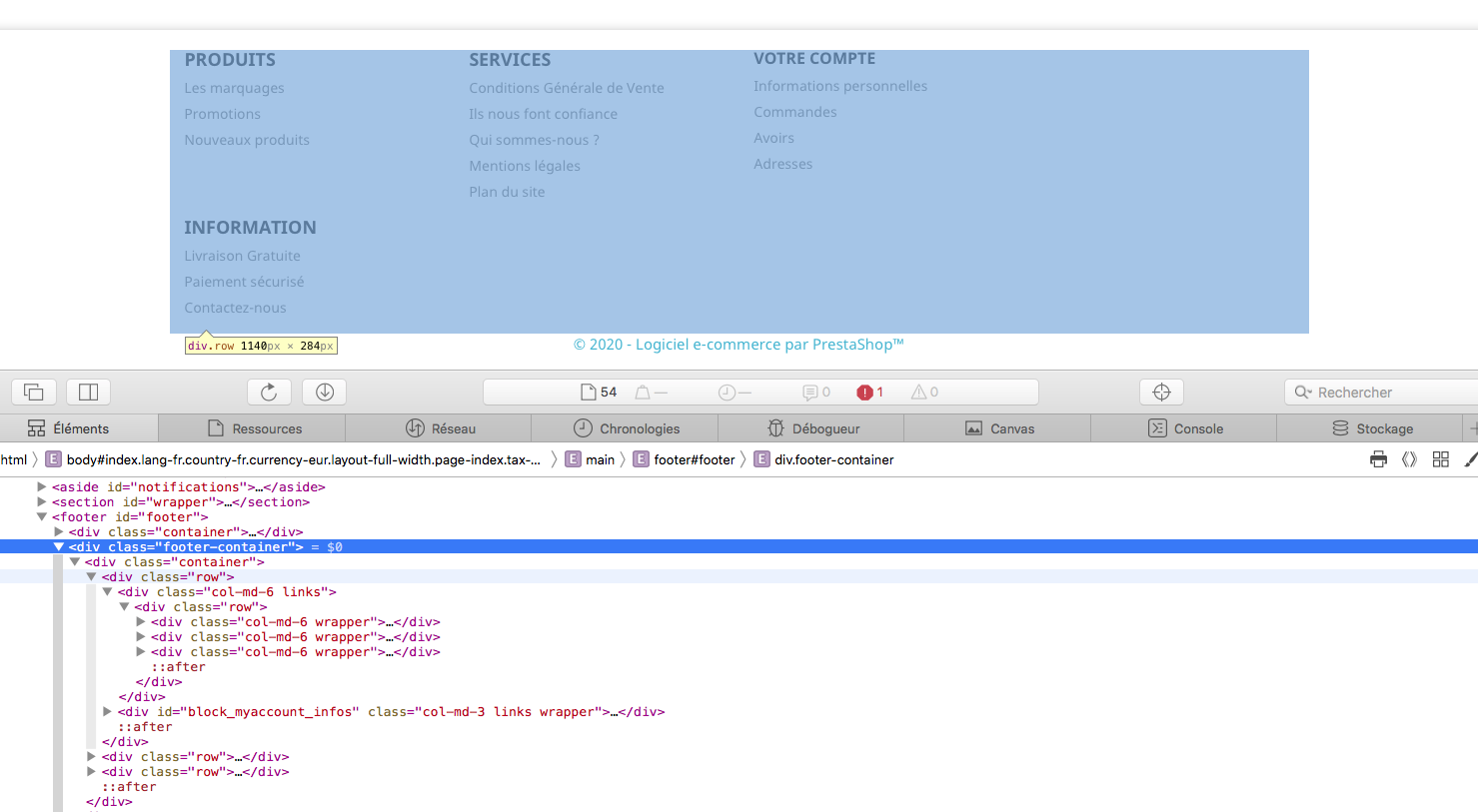The width and height of the screenshot is (1478, 812).
Task: Click the VOTRE COMPTE heading link
Action: [814, 59]
